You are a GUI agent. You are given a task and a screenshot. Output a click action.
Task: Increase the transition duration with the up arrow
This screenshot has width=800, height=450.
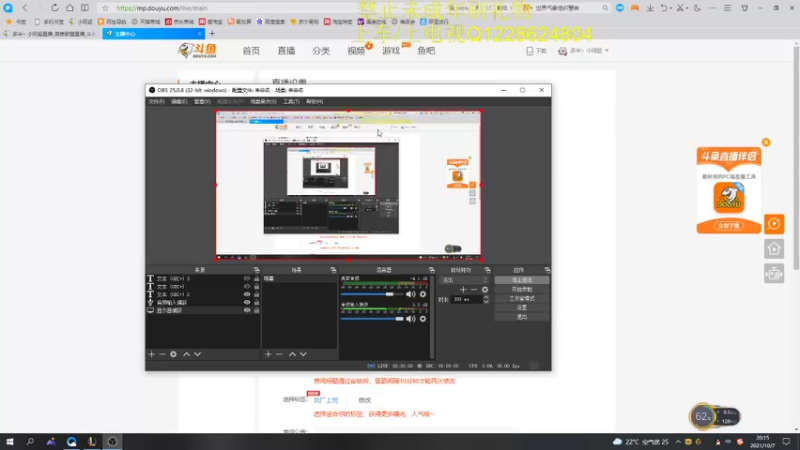[486, 297]
